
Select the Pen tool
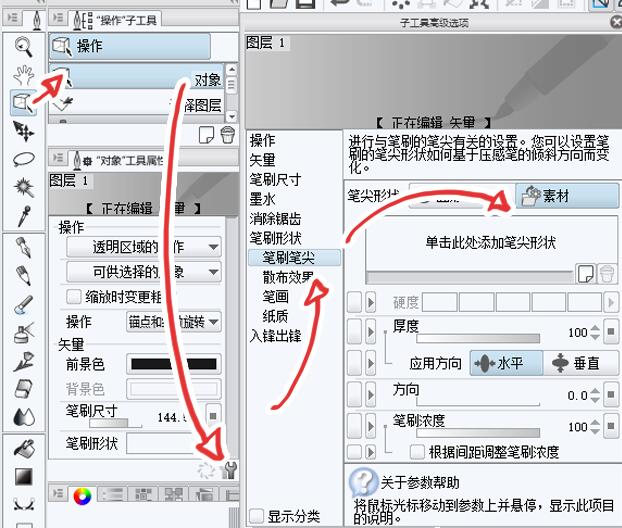point(23,248)
